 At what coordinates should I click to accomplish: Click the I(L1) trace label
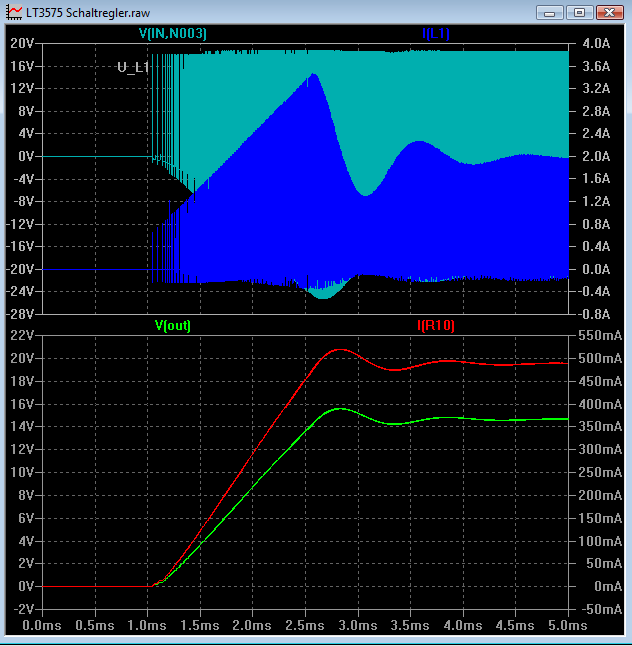pyautogui.click(x=435, y=33)
